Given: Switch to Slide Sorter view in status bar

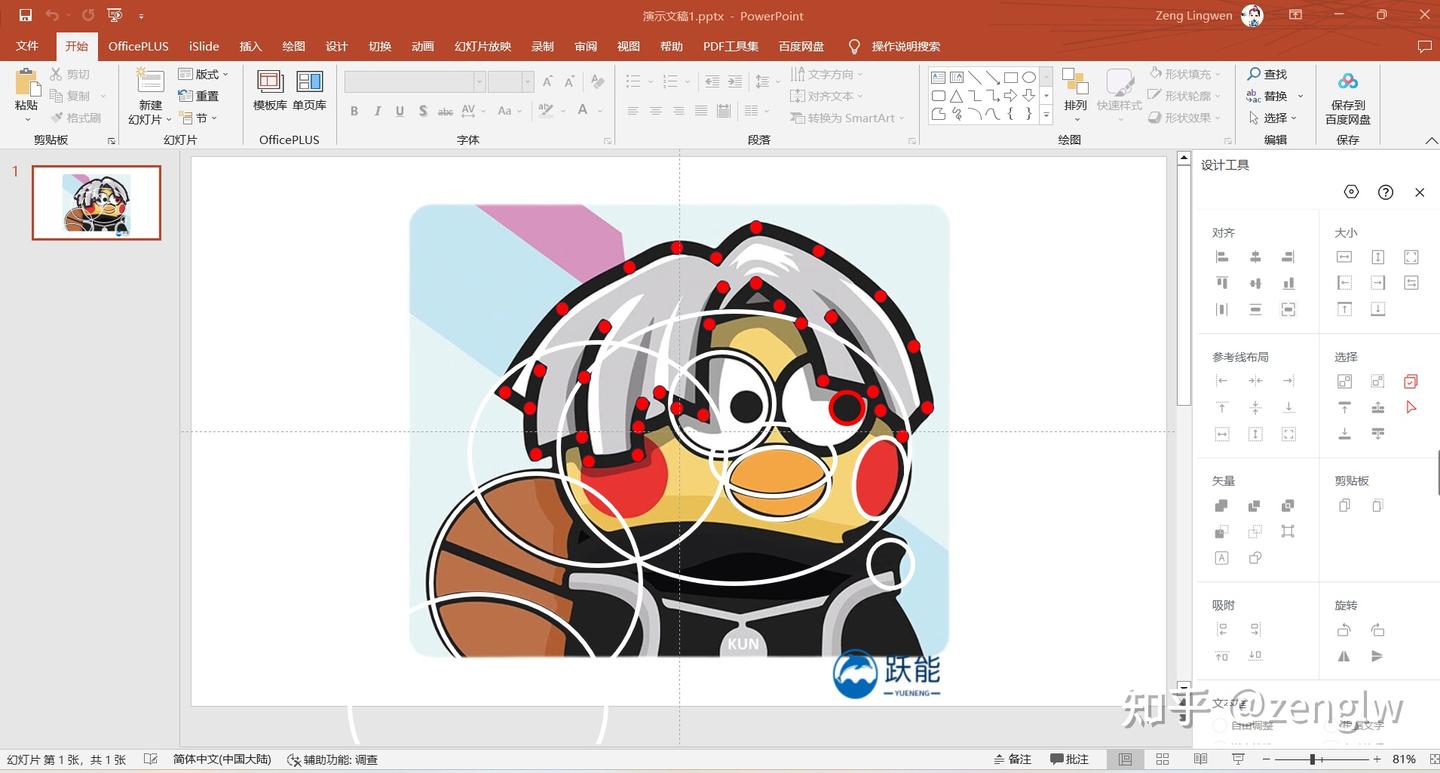Looking at the screenshot, I should (x=1162, y=760).
